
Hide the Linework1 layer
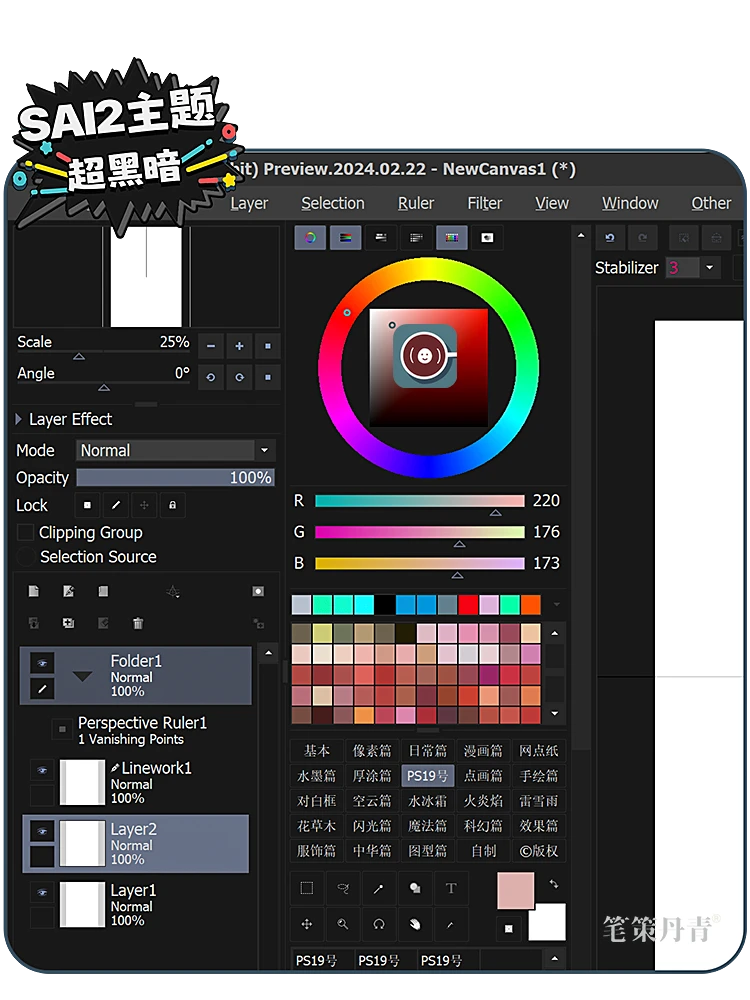click(42, 770)
